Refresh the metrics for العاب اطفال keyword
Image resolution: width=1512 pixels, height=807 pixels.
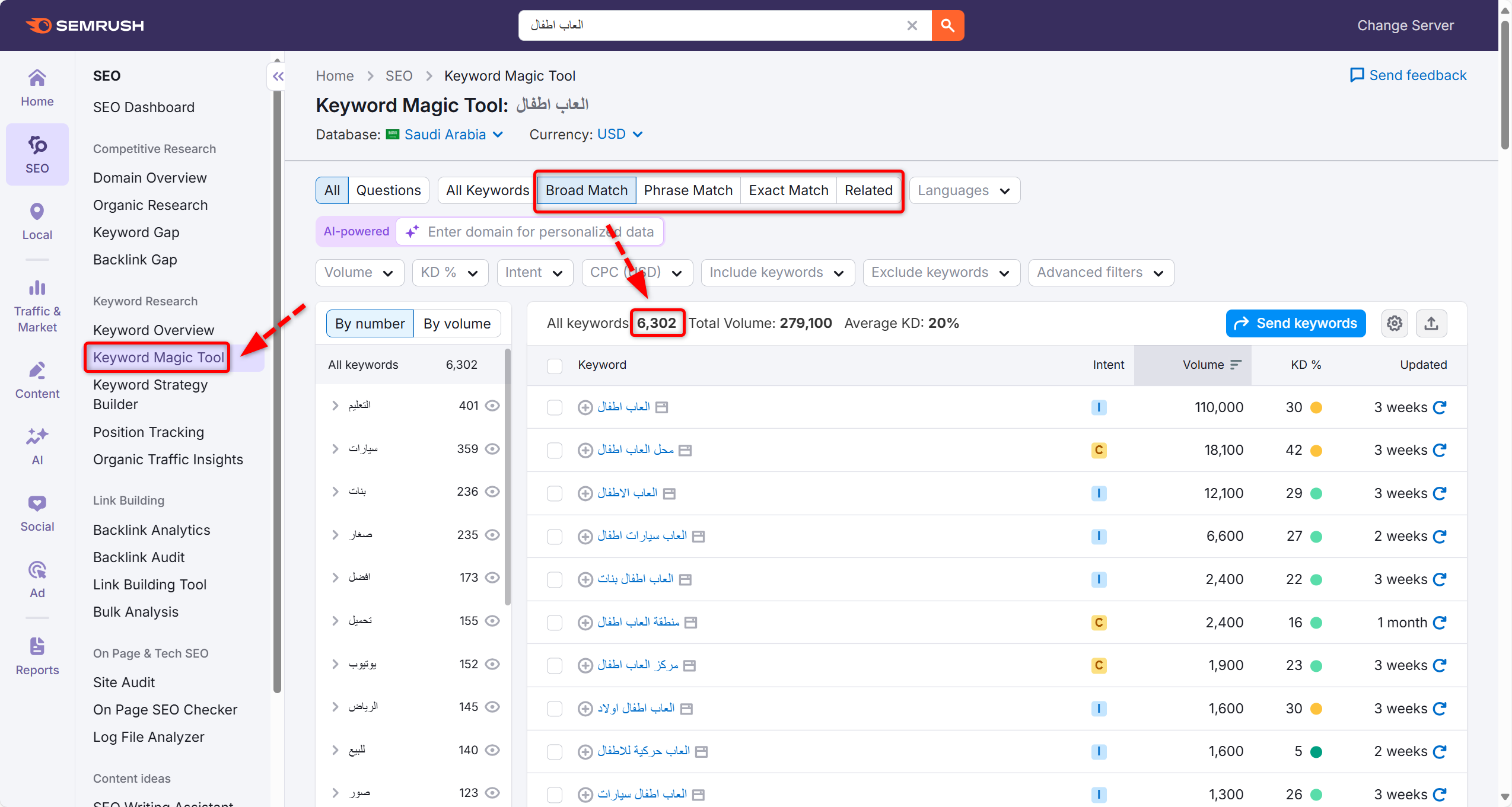1440,407
